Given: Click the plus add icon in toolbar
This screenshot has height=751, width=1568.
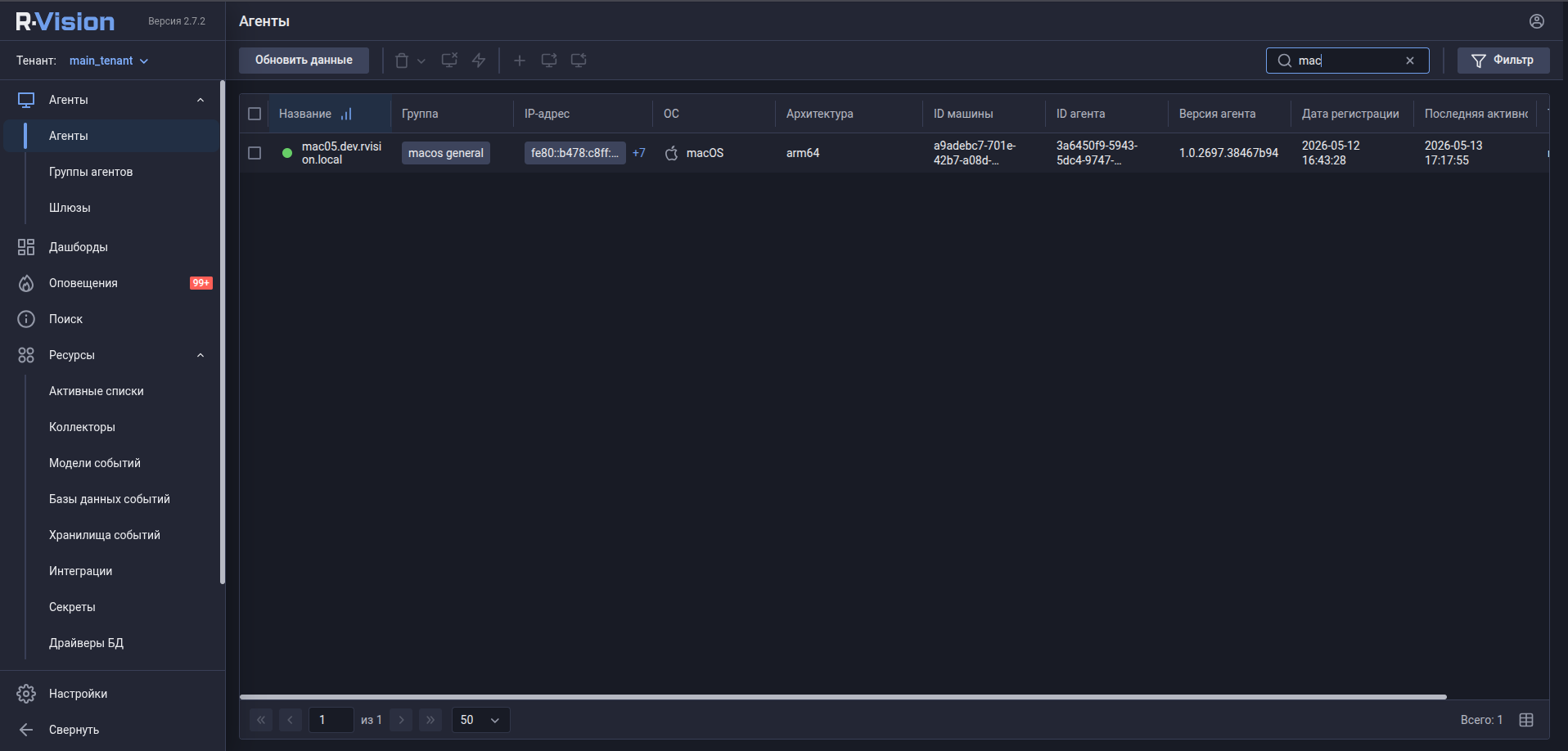Looking at the screenshot, I should point(520,61).
